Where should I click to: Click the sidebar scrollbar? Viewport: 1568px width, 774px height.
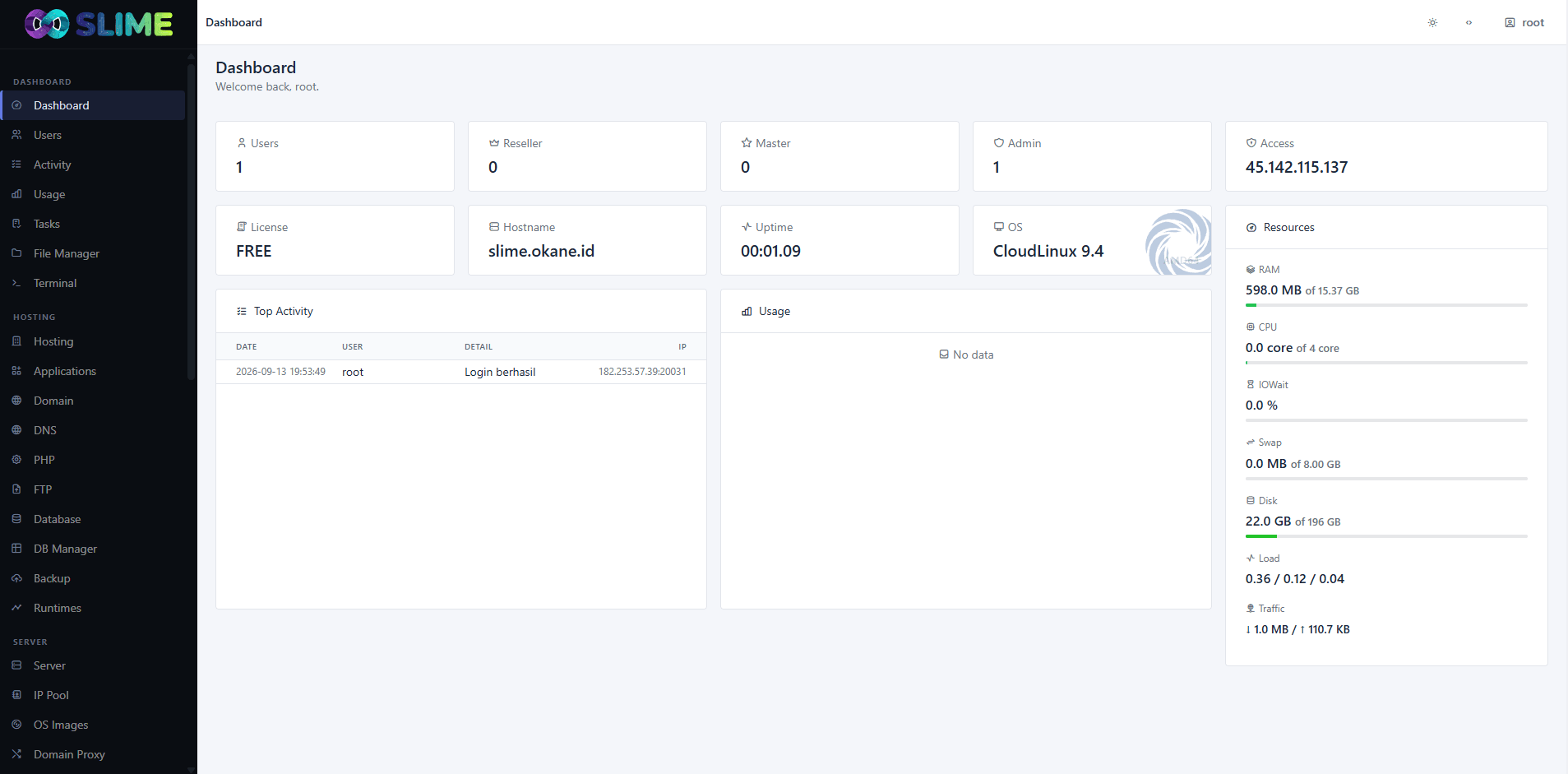pos(192,222)
